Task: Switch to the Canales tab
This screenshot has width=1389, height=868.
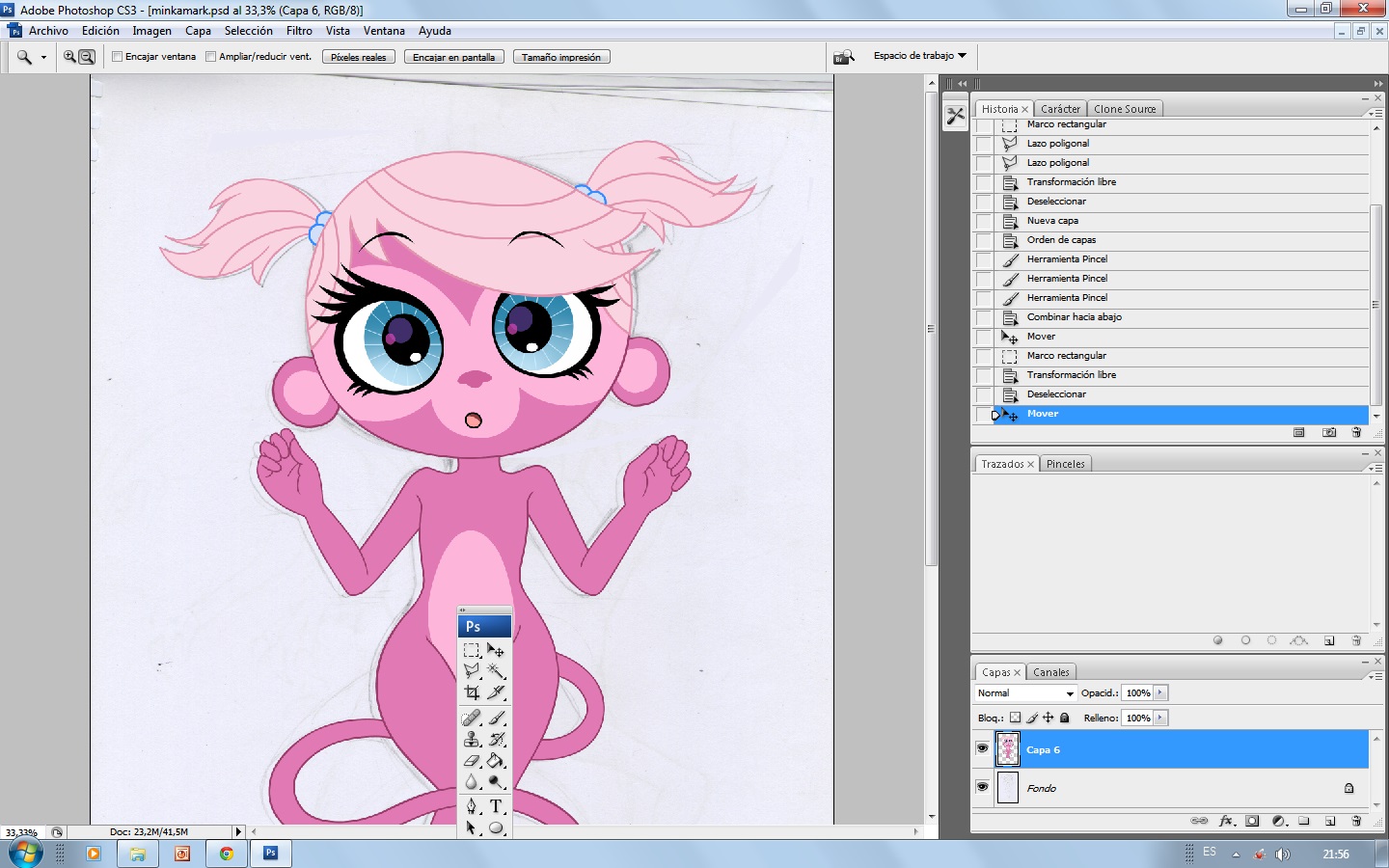Action: click(x=1050, y=672)
